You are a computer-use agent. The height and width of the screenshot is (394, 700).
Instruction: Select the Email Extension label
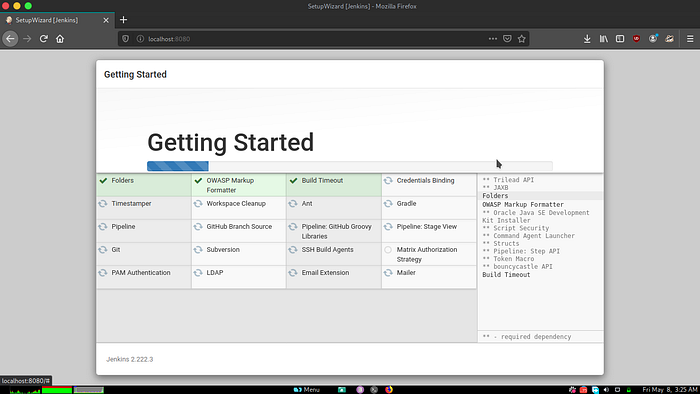tap(325, 273)
